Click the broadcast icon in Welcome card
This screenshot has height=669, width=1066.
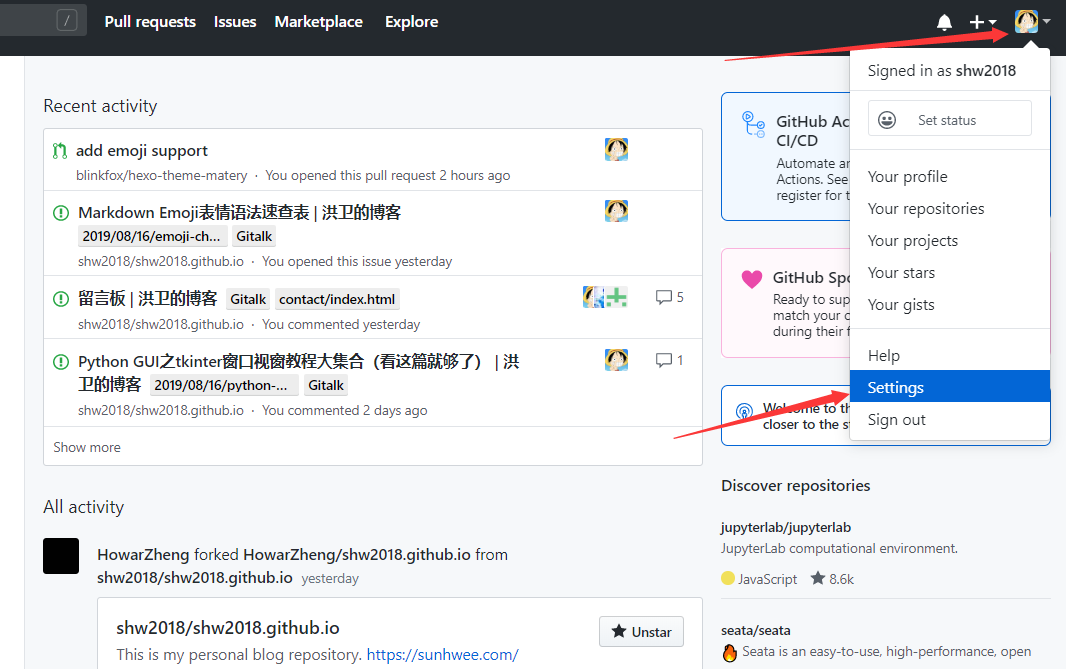(744, 411)
